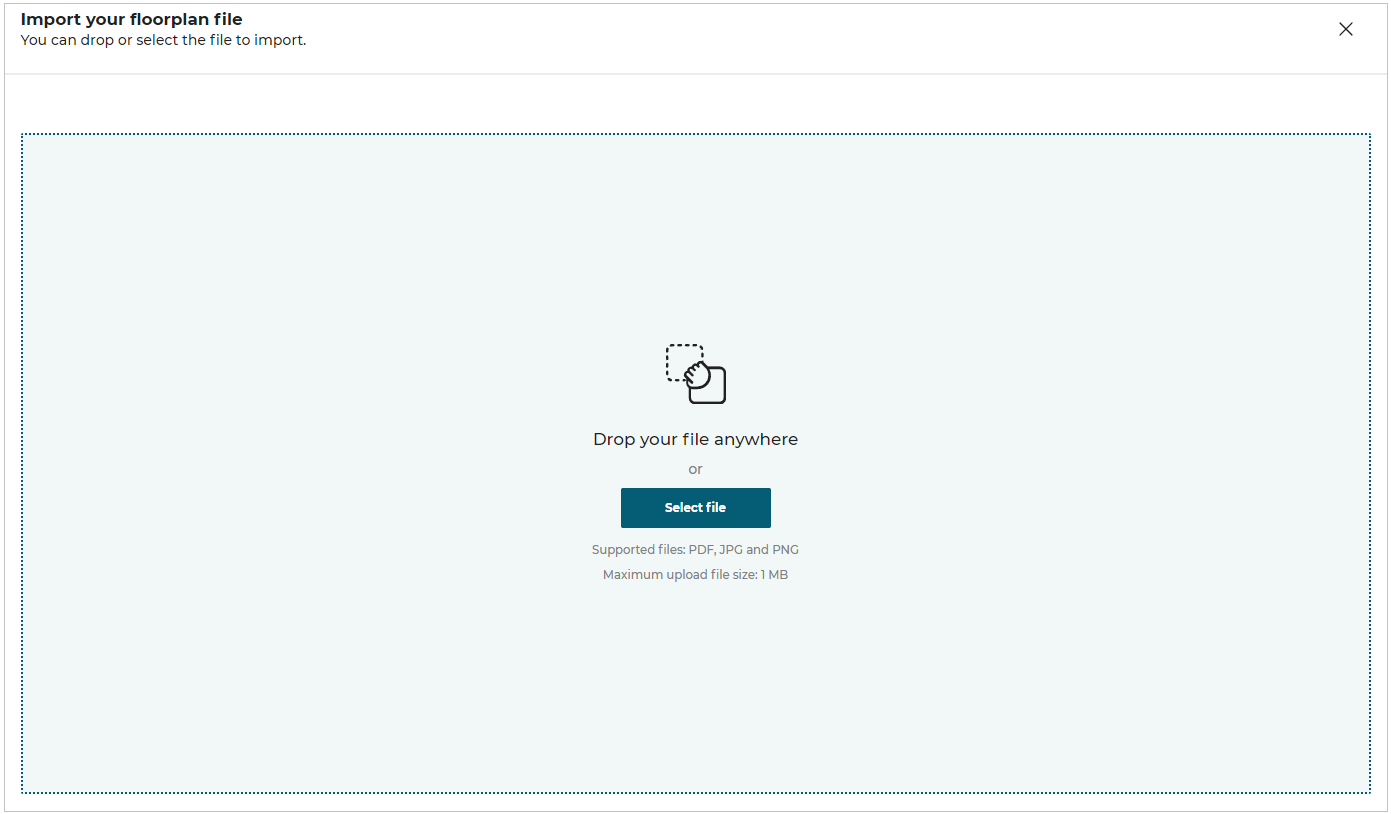Click the 'Drop your file anywhere' text

point(695,439)
